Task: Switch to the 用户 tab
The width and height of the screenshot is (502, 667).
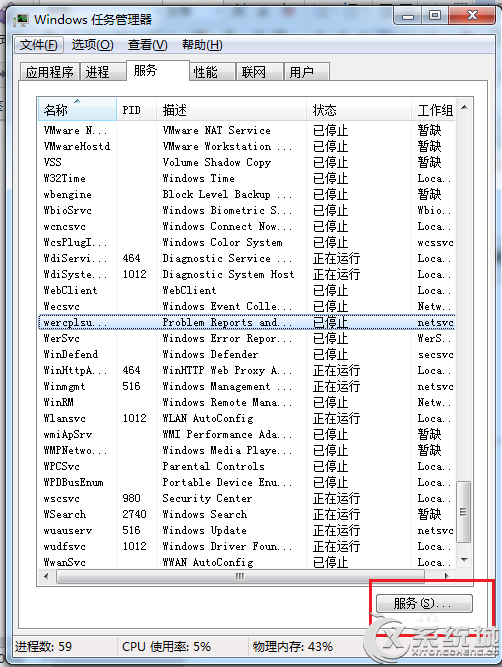Action: (307, 72)
